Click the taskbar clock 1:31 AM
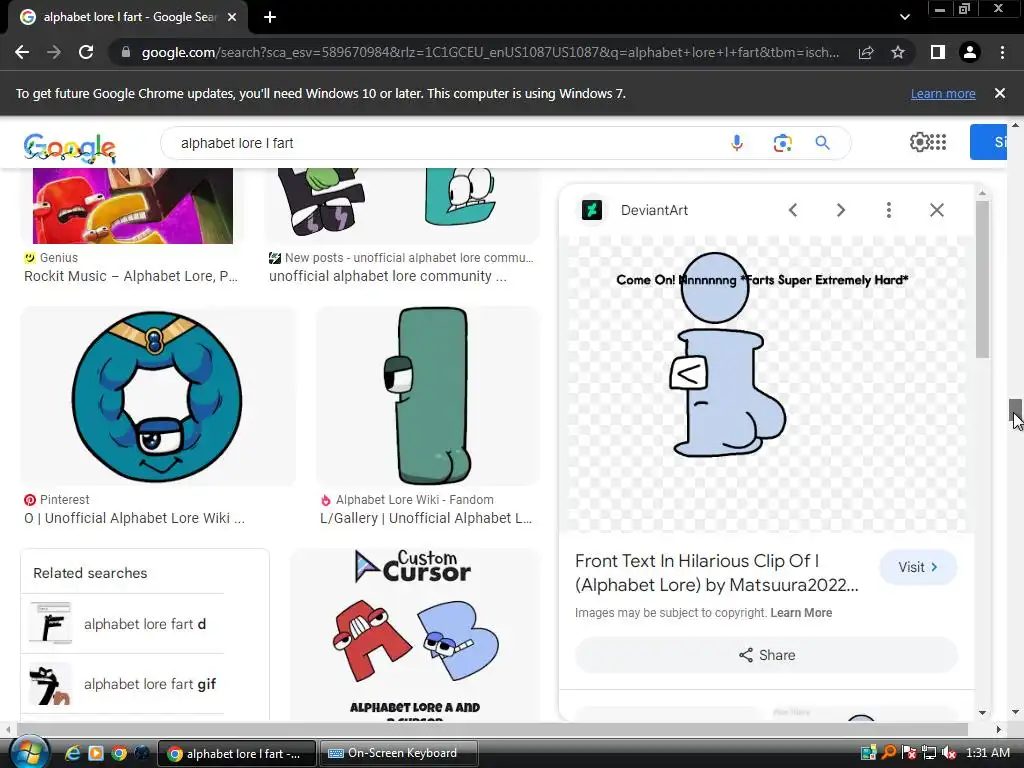This screenshot has height=768, width=1024. 987,753
